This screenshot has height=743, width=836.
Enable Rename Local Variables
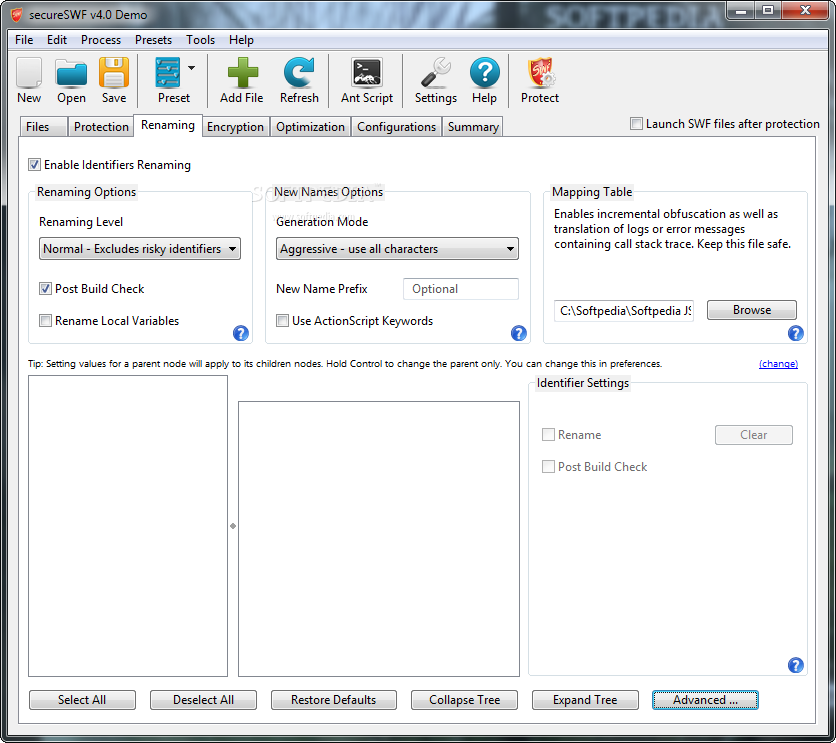click(x=45, y=321)
